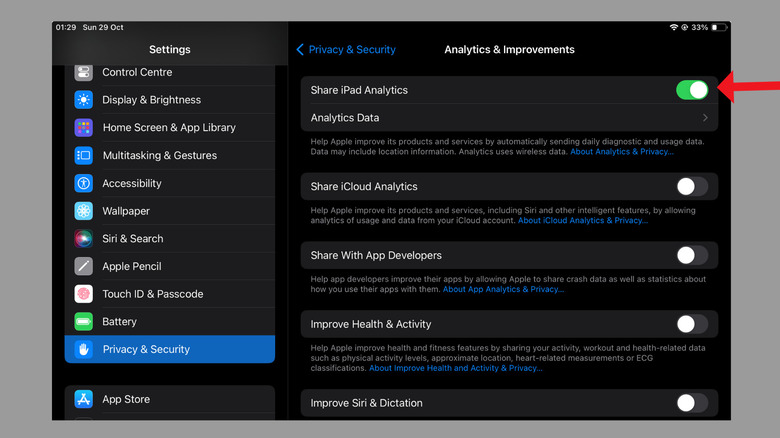
Task: Tap the Siri & Search icon
Action: [x=84, y=238]
